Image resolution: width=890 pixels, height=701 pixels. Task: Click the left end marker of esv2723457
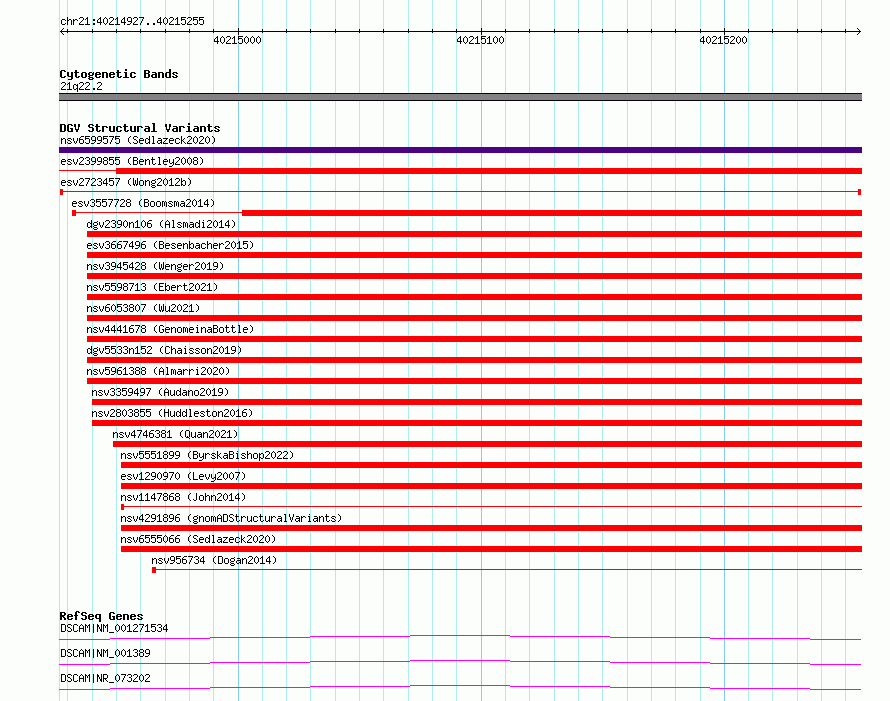(61, 192)
